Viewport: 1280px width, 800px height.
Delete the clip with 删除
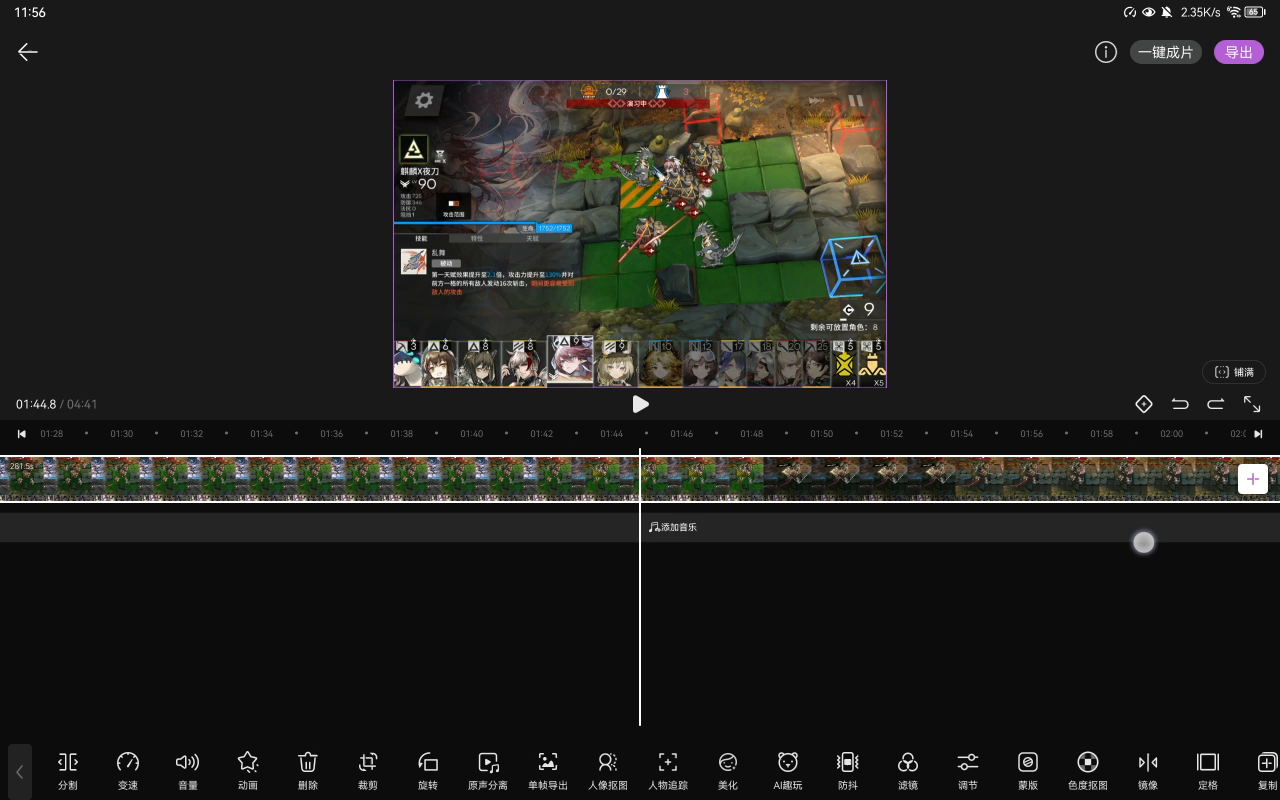(308, 772)
